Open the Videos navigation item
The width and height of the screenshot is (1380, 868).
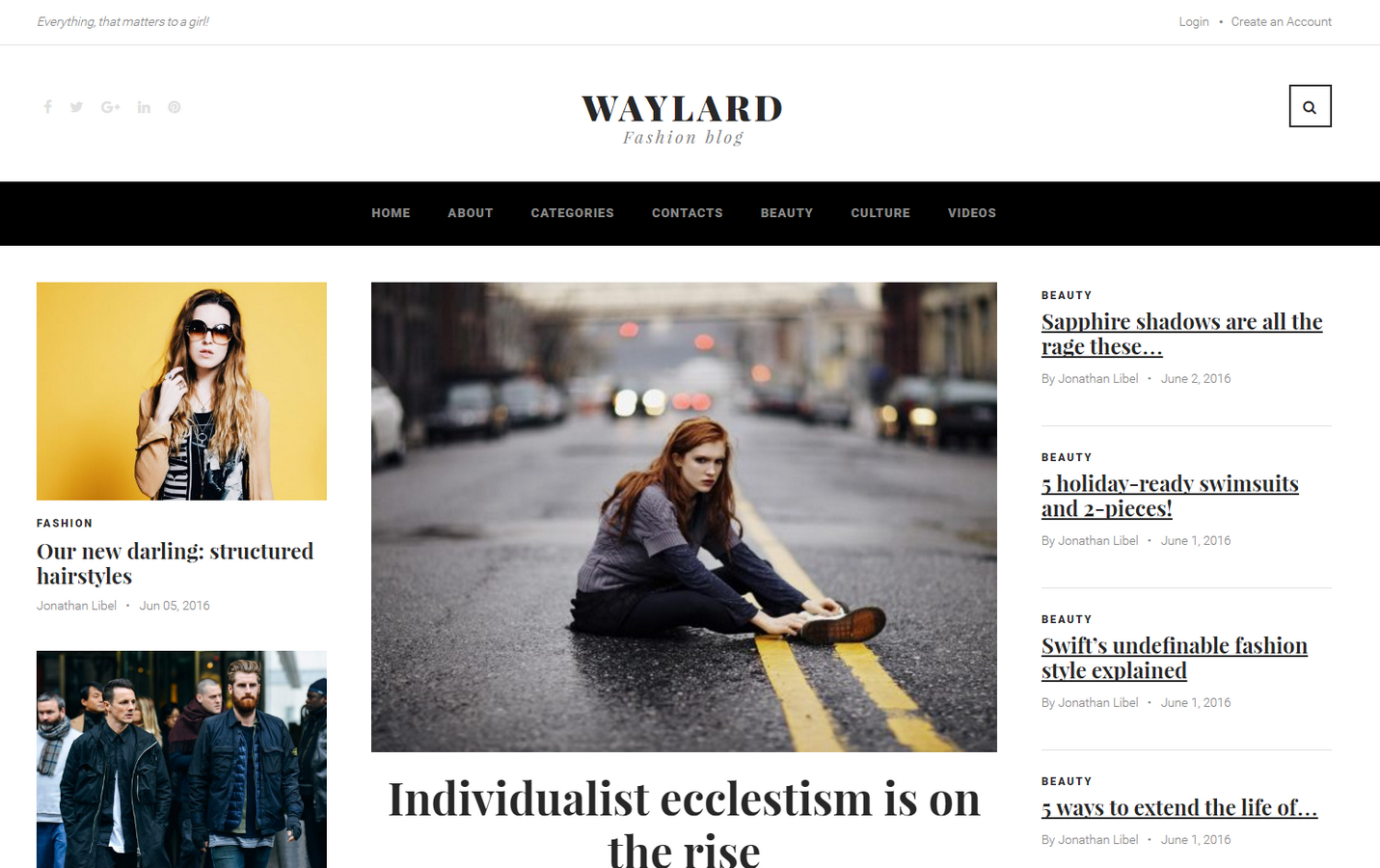point(972,213)
